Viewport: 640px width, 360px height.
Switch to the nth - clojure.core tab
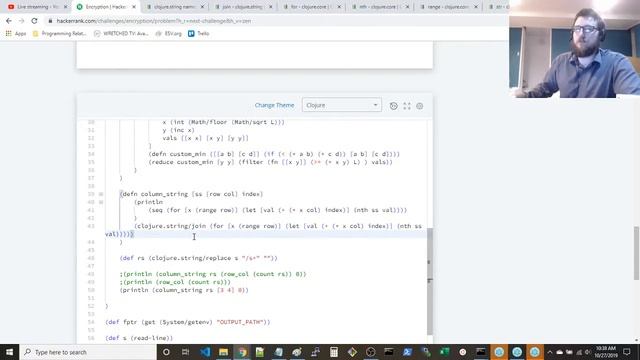click(x=379, y=7)
